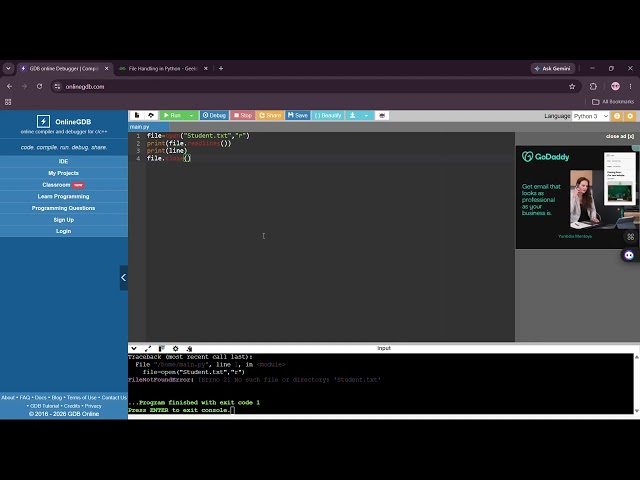
Task: Open the apps grid in bookmarks bar
Action: coord(8,102)
